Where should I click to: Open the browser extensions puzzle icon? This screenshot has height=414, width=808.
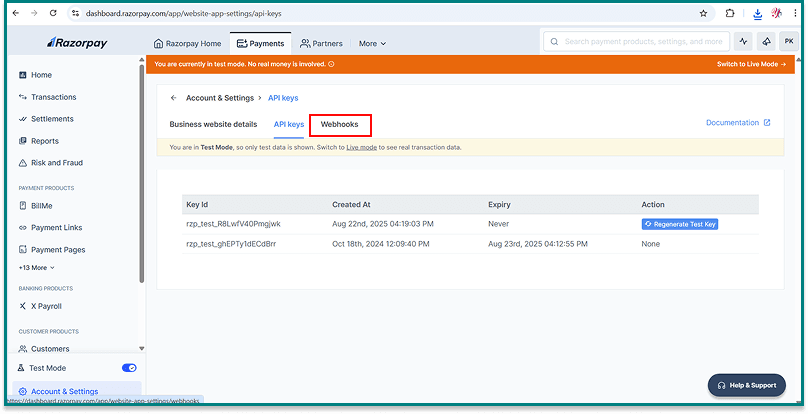[730, 13]
